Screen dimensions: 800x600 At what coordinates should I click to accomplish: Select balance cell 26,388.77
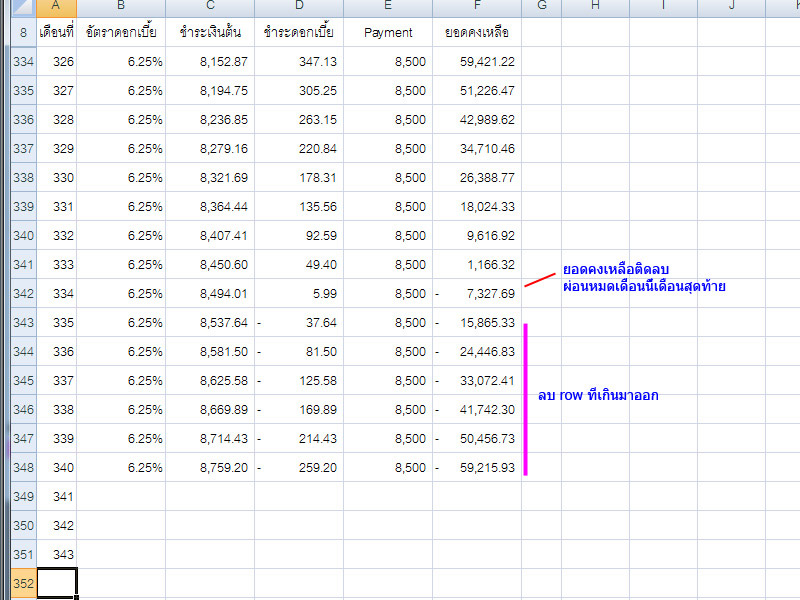[477, 178]
